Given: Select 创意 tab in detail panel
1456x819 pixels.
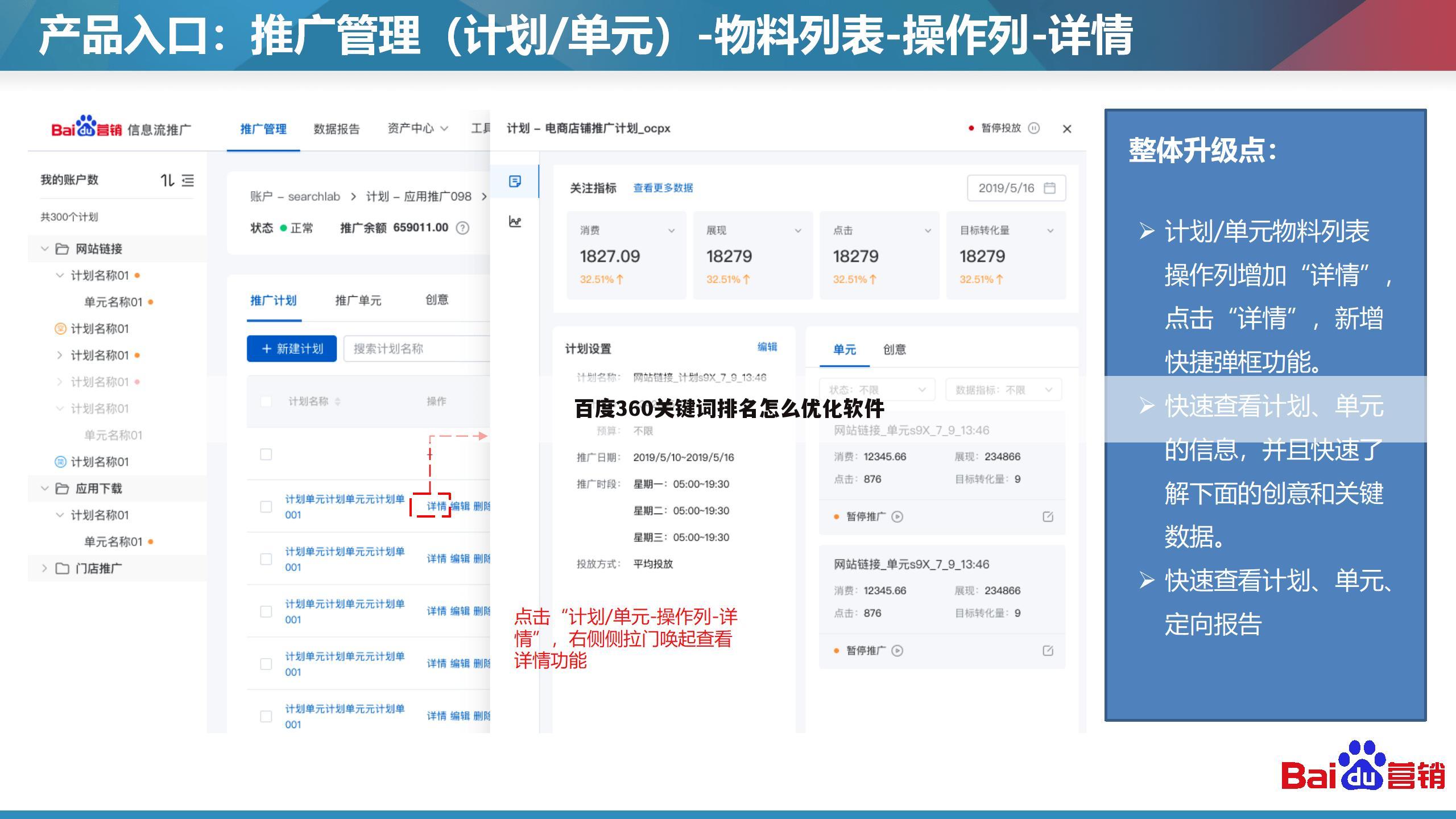Looking at the screenshot, I should point(895,350).
